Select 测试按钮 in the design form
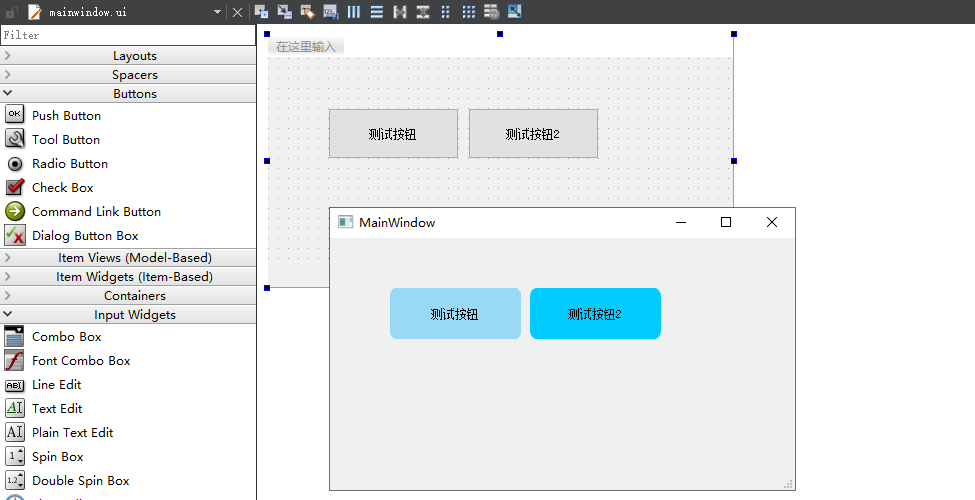975x500 pixels. click(x=394, y=134)
